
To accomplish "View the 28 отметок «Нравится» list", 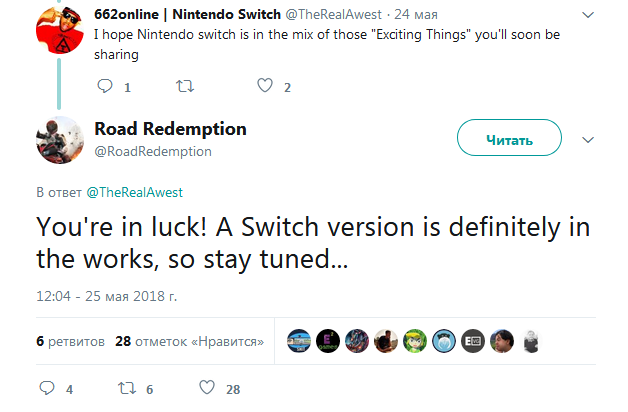I will click(189, 341).
